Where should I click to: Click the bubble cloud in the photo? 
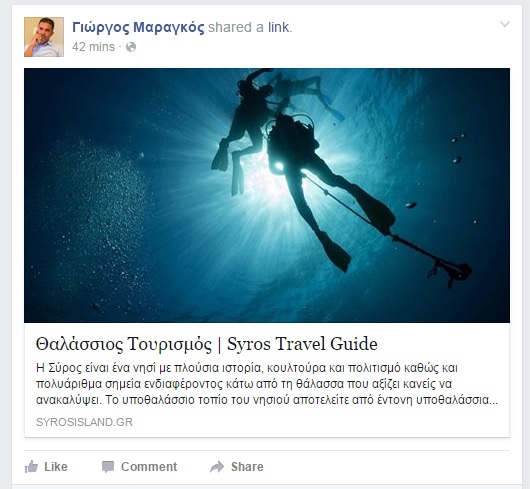coord(95,220)
